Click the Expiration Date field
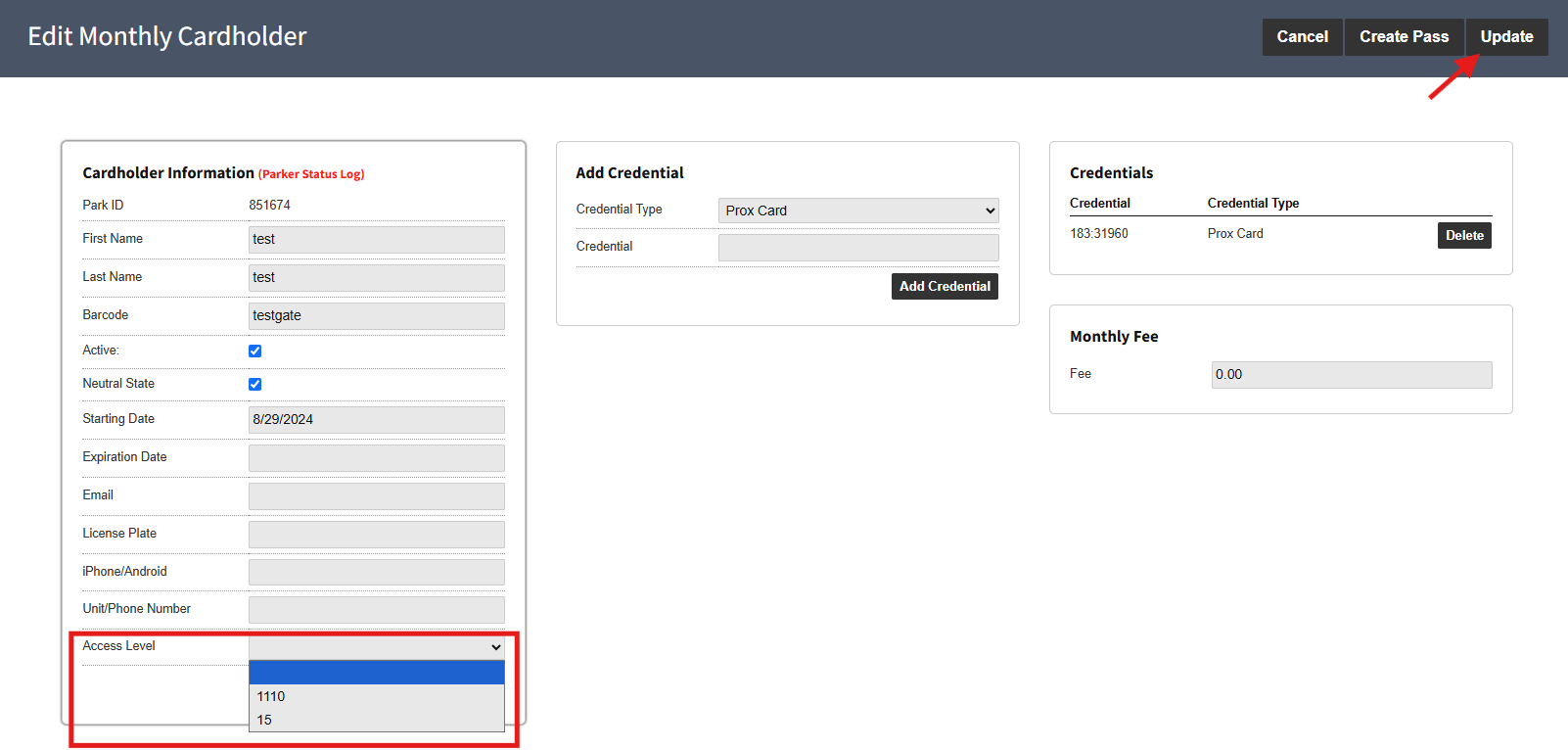The image size is (1568, 750). click(377, 458)
